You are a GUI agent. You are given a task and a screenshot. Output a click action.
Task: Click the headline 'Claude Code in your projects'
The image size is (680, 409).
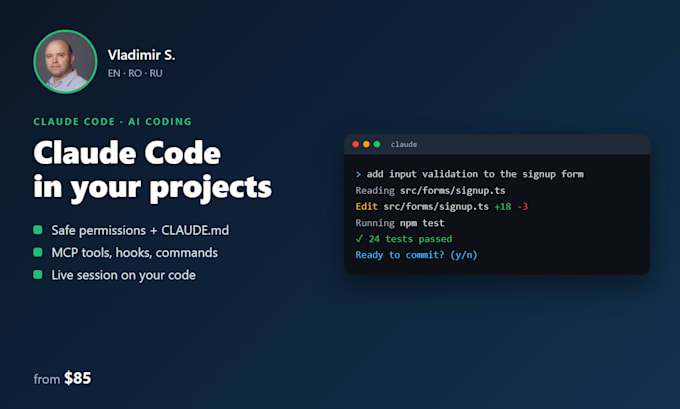click(x=153, y=170)
